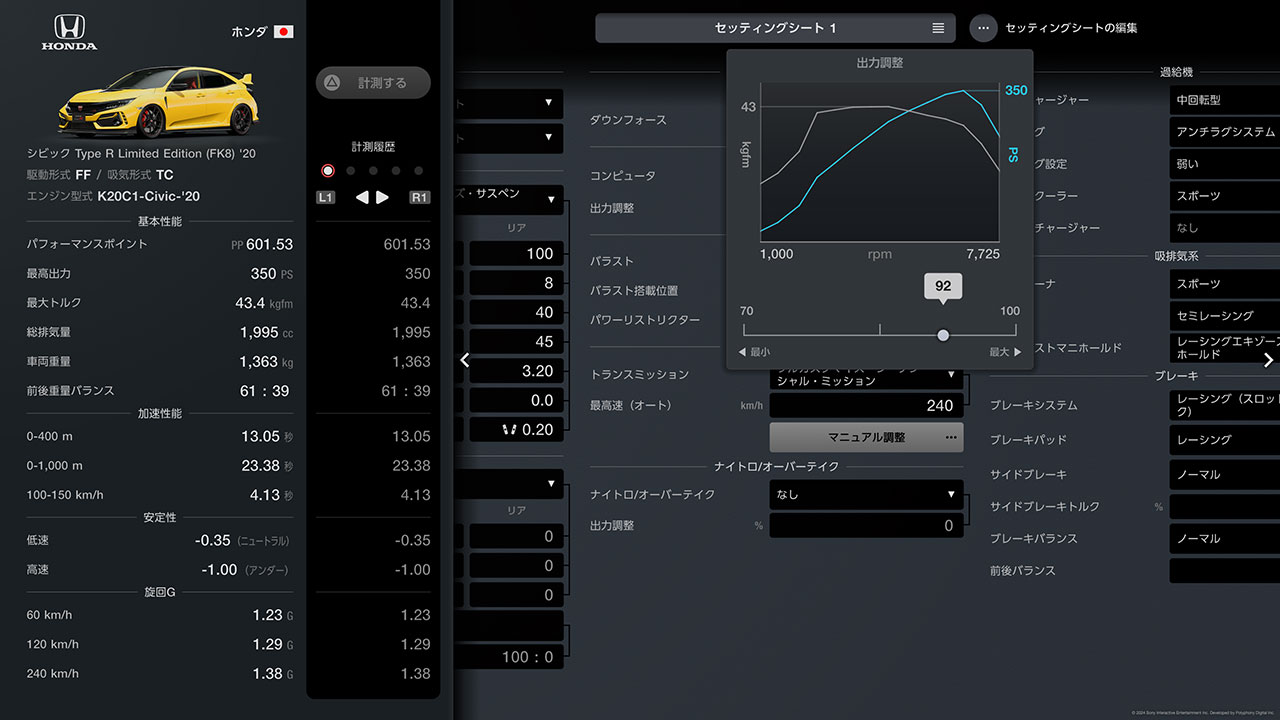Click the 100 : 0 distribution field
Image resolution: width=1280 pixels, height=720 pixels.
coord(509,657)
